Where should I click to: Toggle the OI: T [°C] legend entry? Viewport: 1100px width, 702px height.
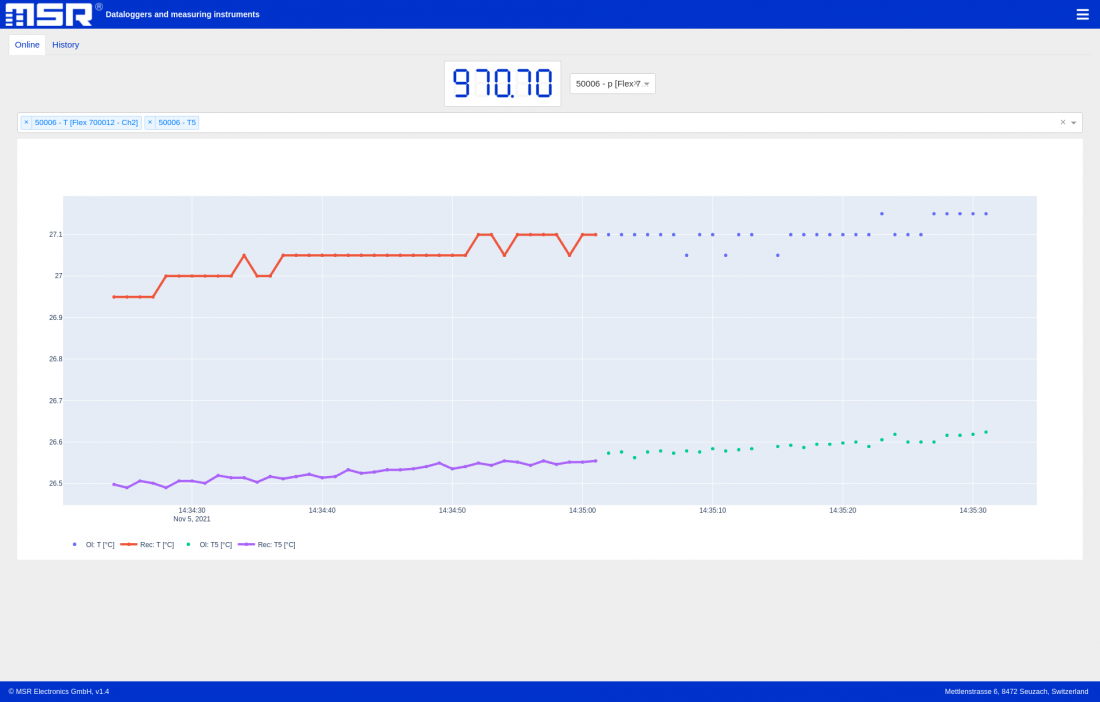pos(98,545)
